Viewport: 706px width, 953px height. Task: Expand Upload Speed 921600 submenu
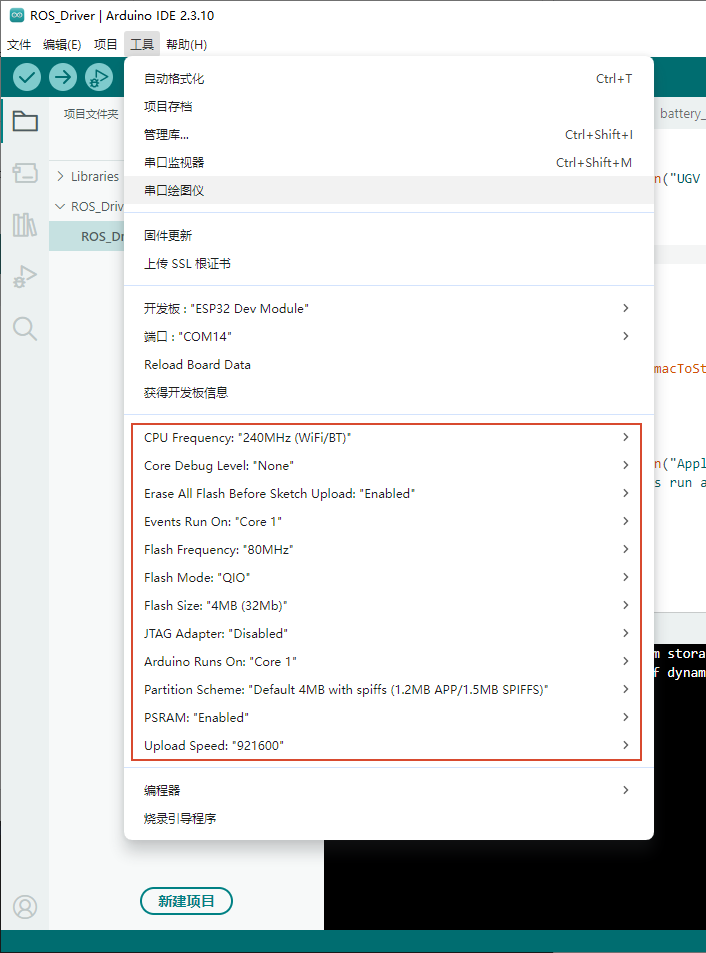[x=389, y=745]
